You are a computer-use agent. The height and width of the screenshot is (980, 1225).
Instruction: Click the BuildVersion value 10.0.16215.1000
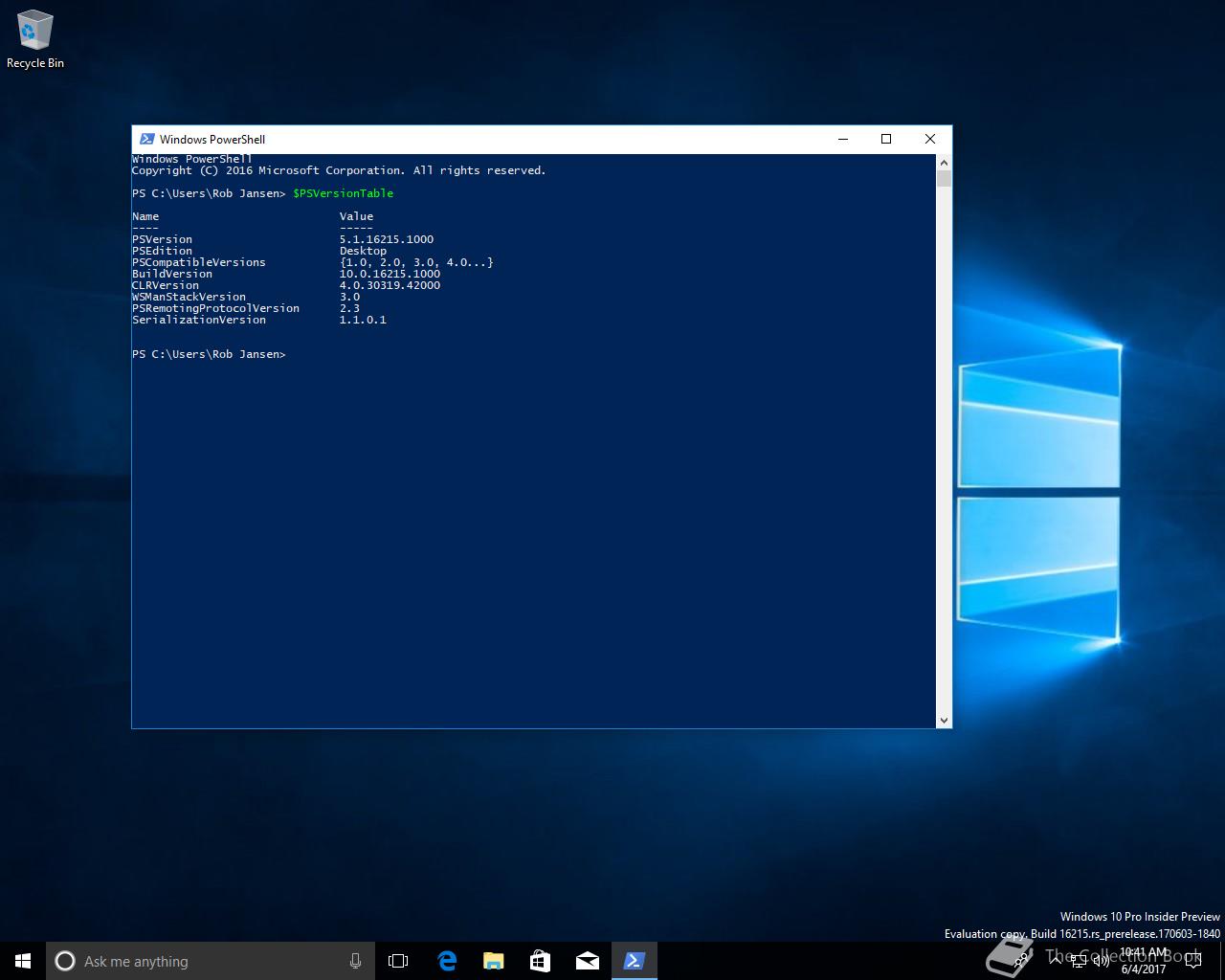tap(390, 274)
